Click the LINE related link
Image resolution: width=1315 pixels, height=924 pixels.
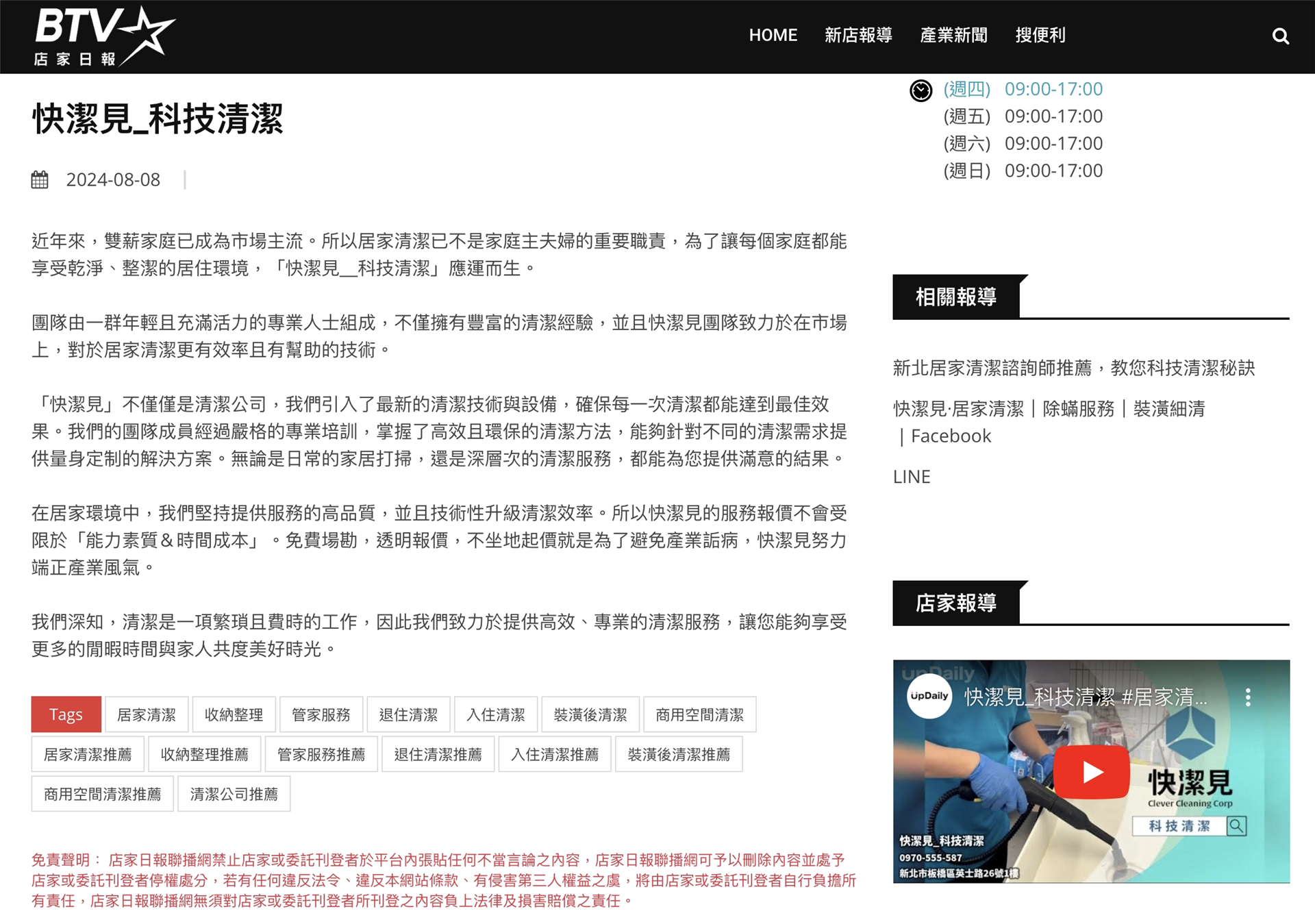(911, 477)
